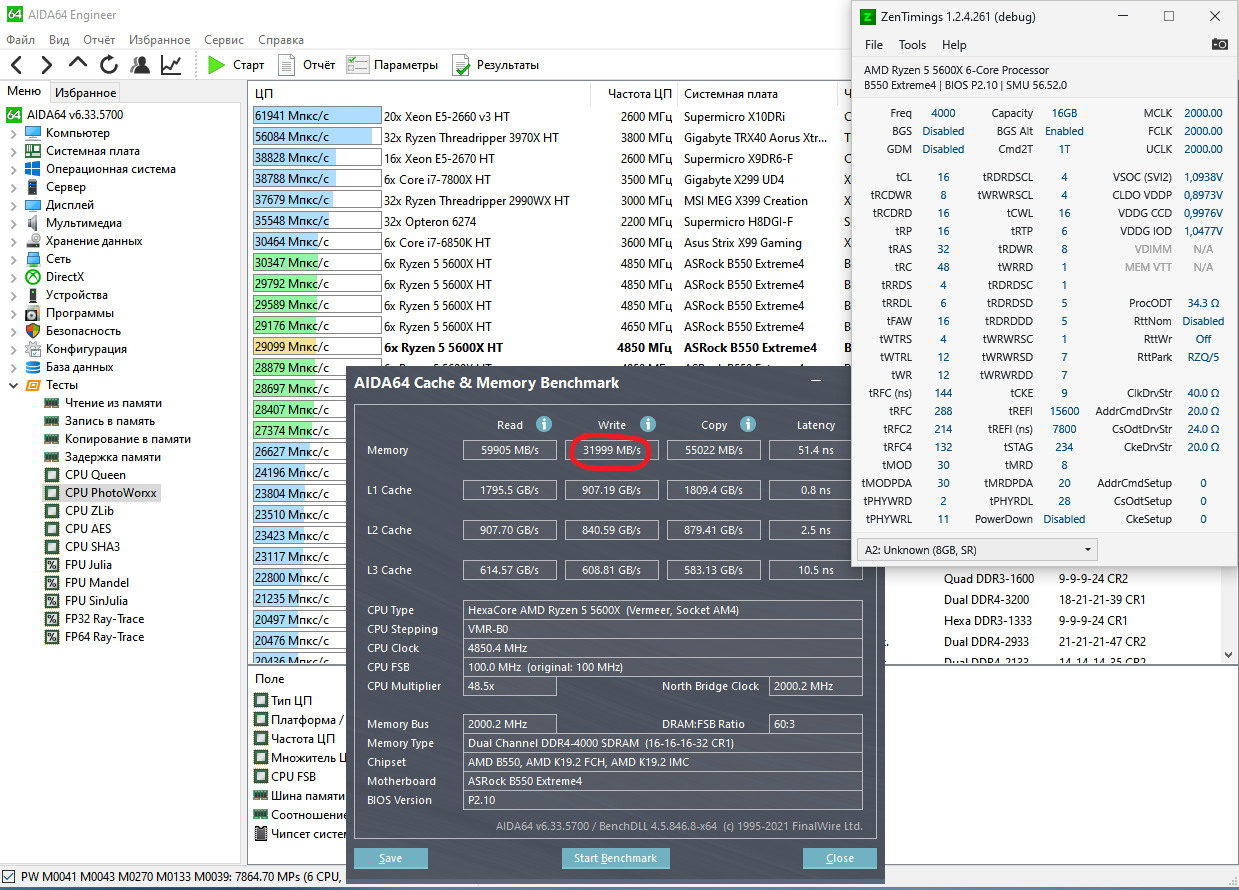Image resolution: width=1239 pixels, height=890 pixels.
Task: Open Параметры in the toolbar
Action: pyautogui.click(x=392, y=65)
